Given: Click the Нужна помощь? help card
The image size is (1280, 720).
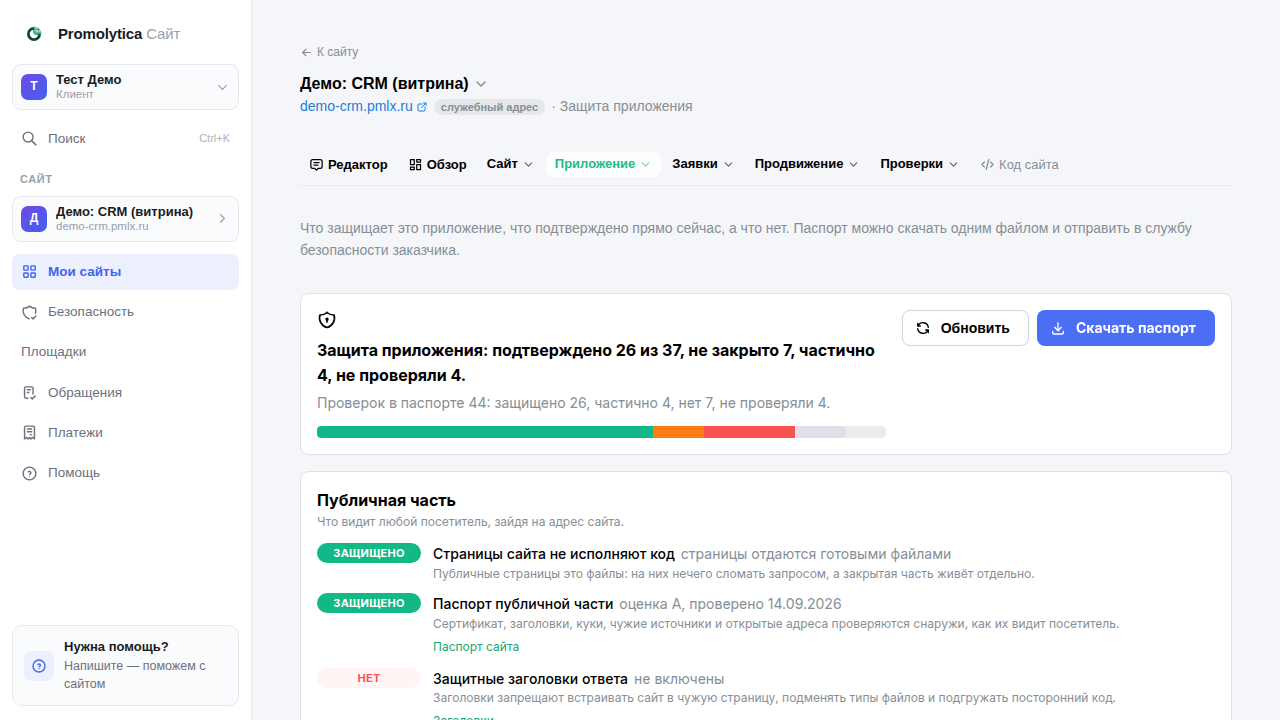Looking at the screenshot, I should [125, 666].
